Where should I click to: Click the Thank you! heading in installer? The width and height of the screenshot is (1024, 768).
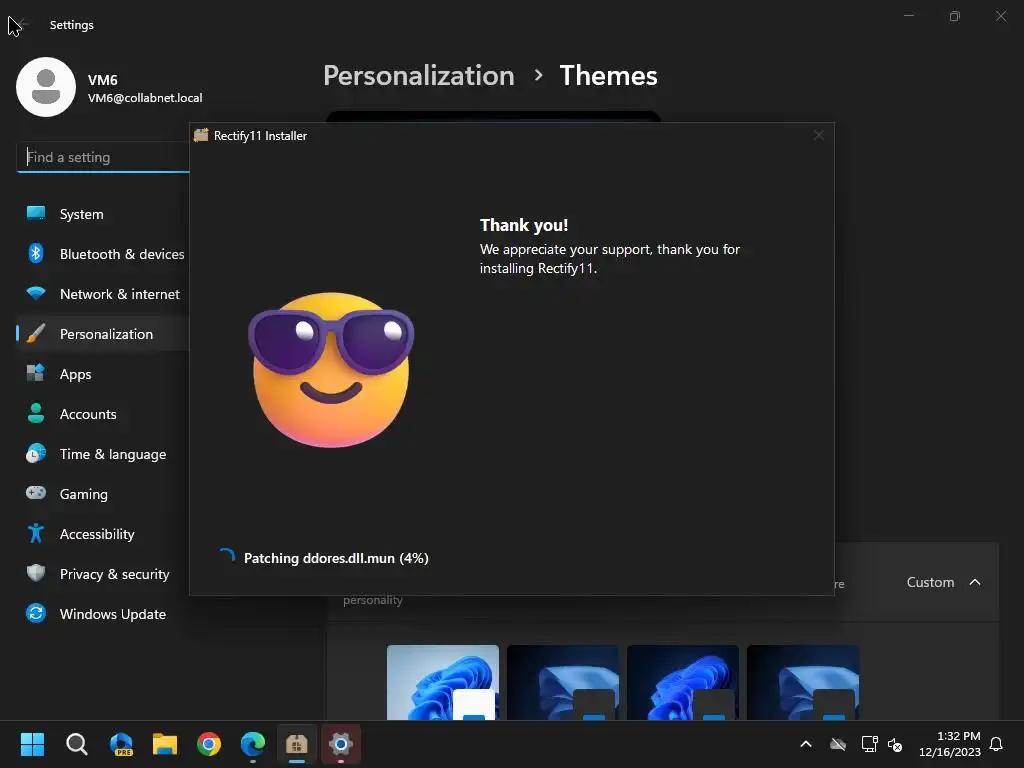[x=524, y=225]
